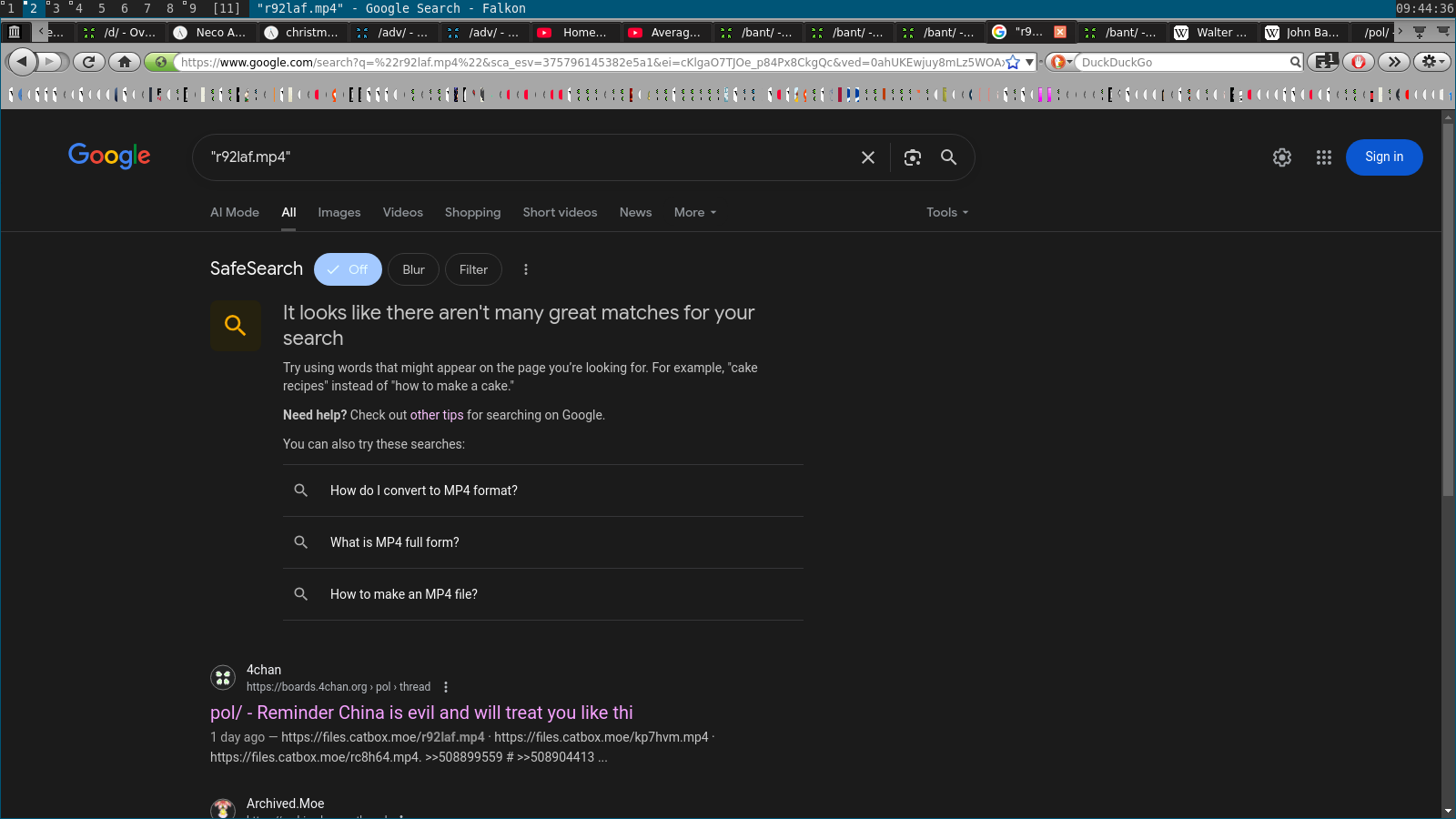The image size is (1456, 819).
Task: Bookmark this page with the star icon
Action: (x=1013, y=62)
